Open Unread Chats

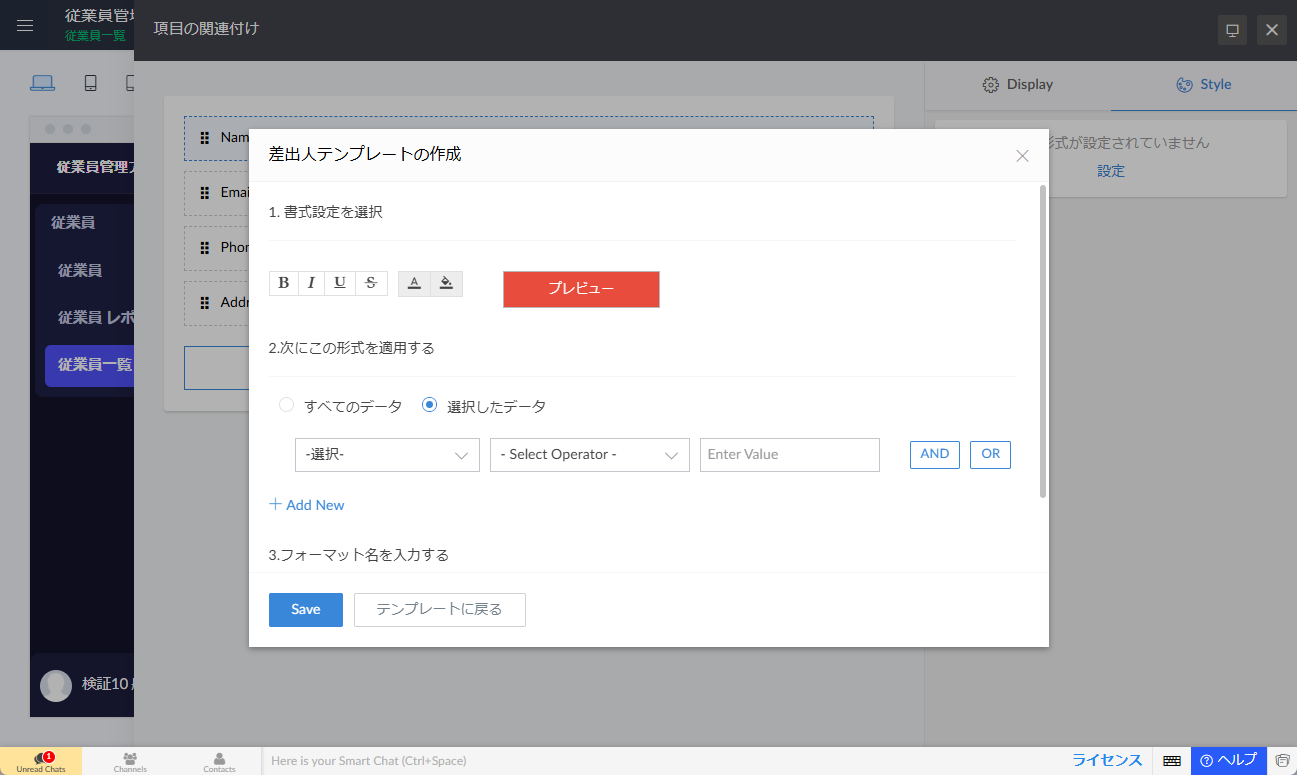(x=41, y=762)
